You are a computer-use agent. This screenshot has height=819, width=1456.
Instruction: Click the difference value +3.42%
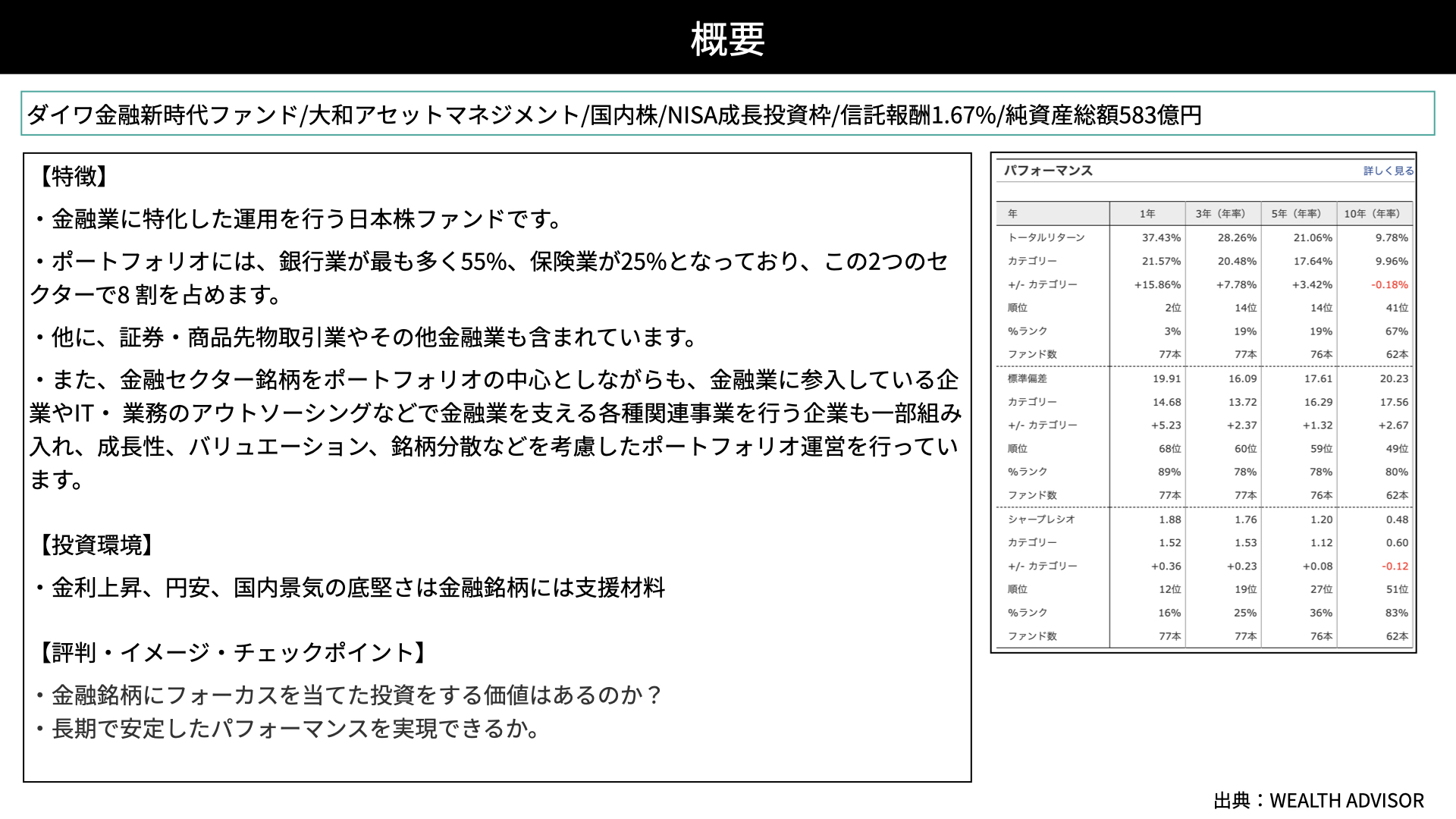click(x=1312, y=284)
